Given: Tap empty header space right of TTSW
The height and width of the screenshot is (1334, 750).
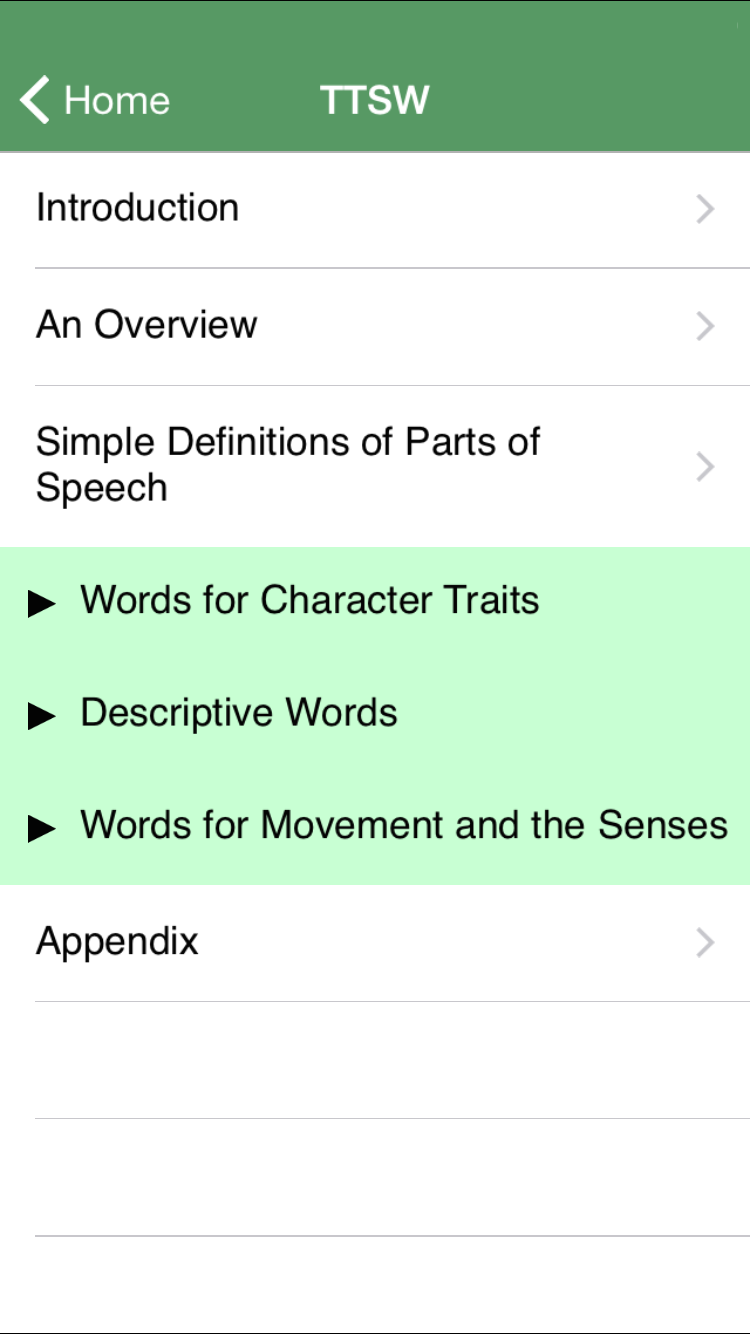Looking at the screenshot, I should pos(590,101).
